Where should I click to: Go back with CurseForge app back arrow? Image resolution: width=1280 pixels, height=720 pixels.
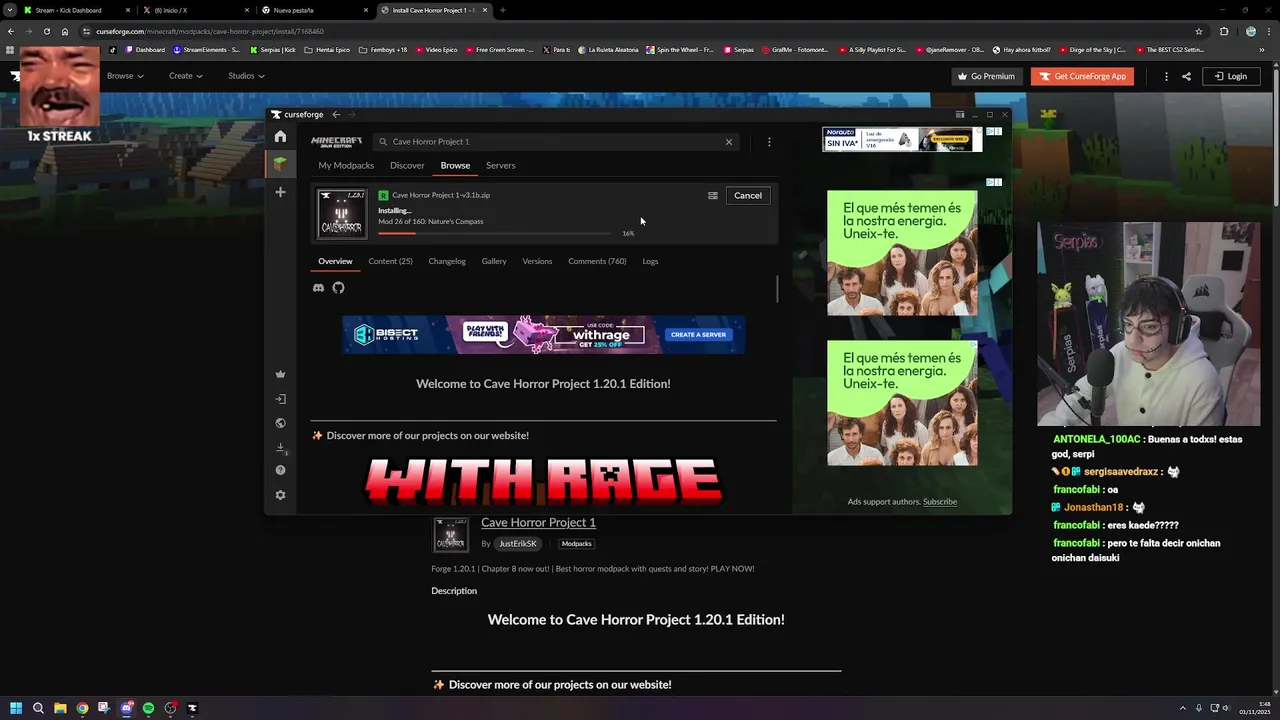pyautogui.click(x=336, y=115)
